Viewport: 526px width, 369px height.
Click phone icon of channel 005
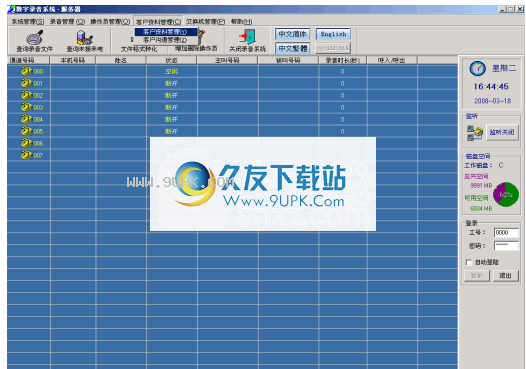click(x=26, y=131)
